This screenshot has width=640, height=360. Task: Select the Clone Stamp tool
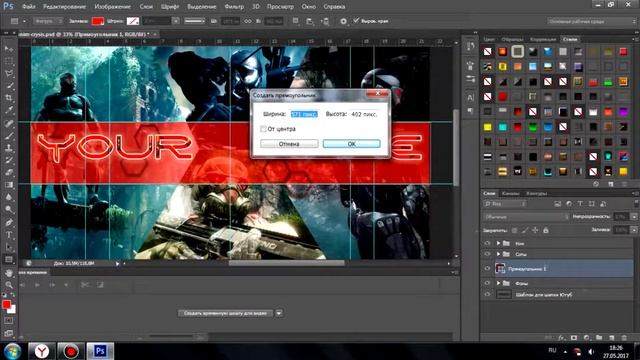(9, 148)
